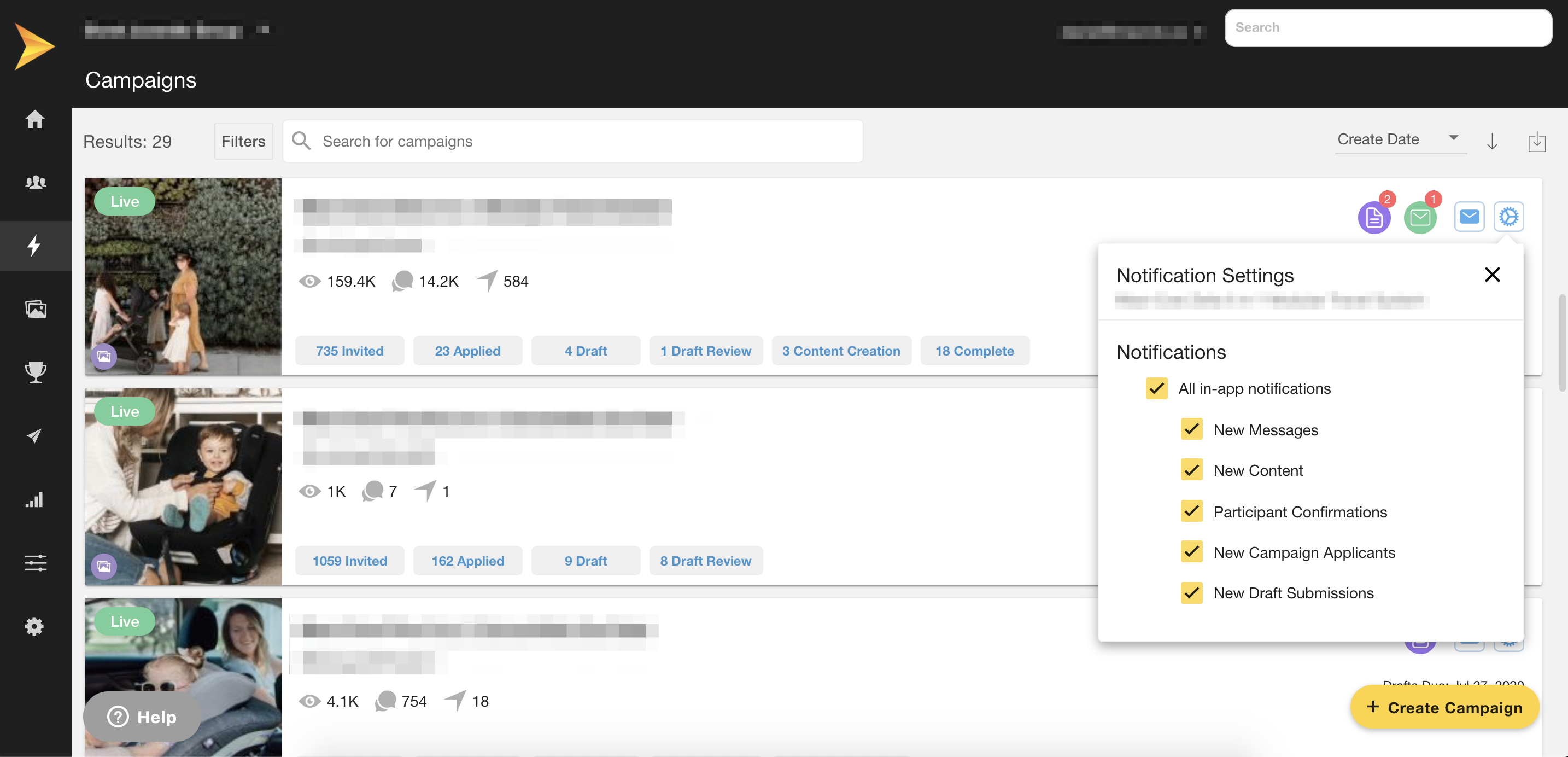The width and height of the screenshot is (1568, 757).
Task: Close the Notification Settings panel
Action: point(1493,275)
